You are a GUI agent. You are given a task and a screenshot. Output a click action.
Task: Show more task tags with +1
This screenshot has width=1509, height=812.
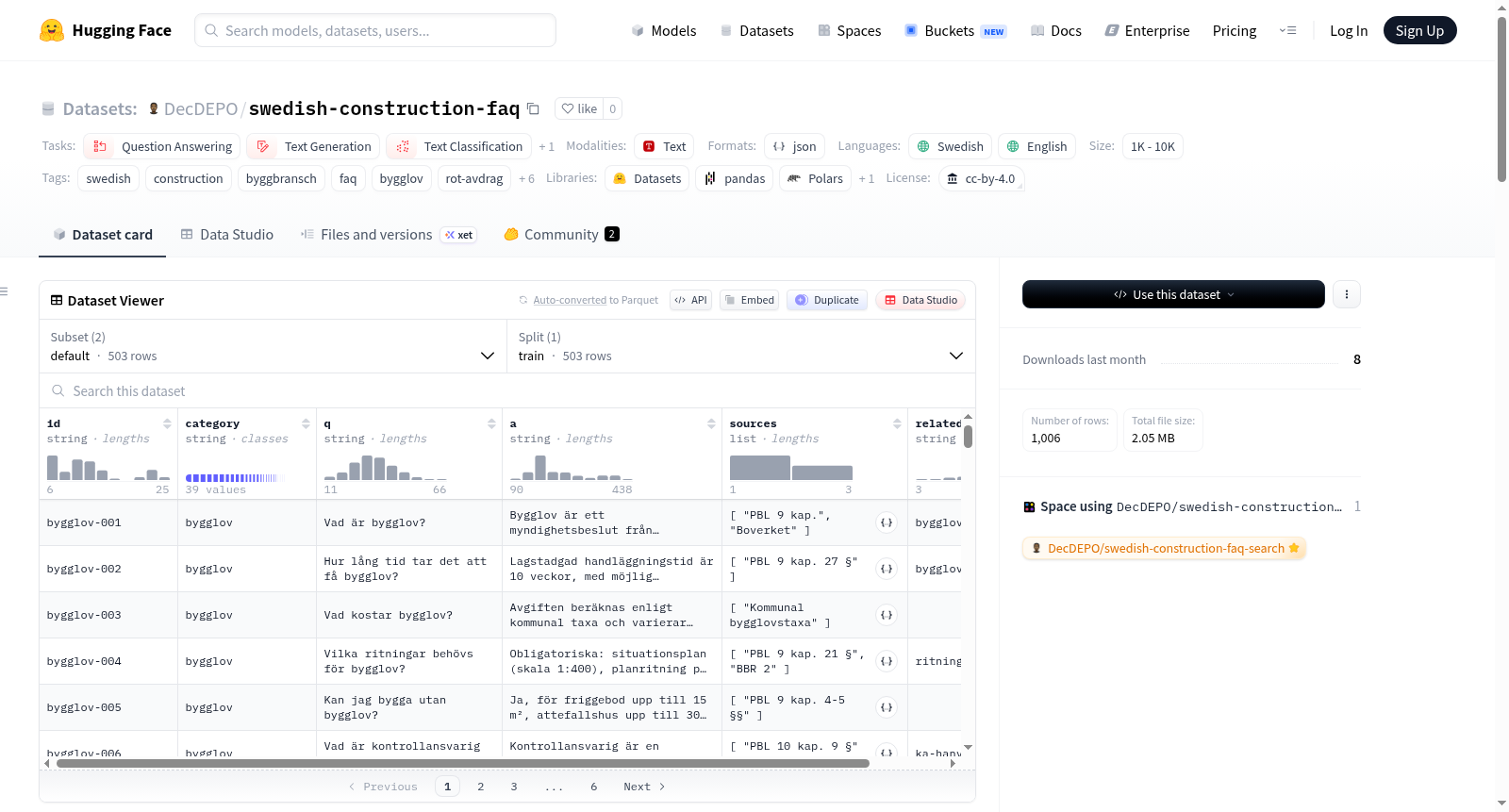point(547,146)
